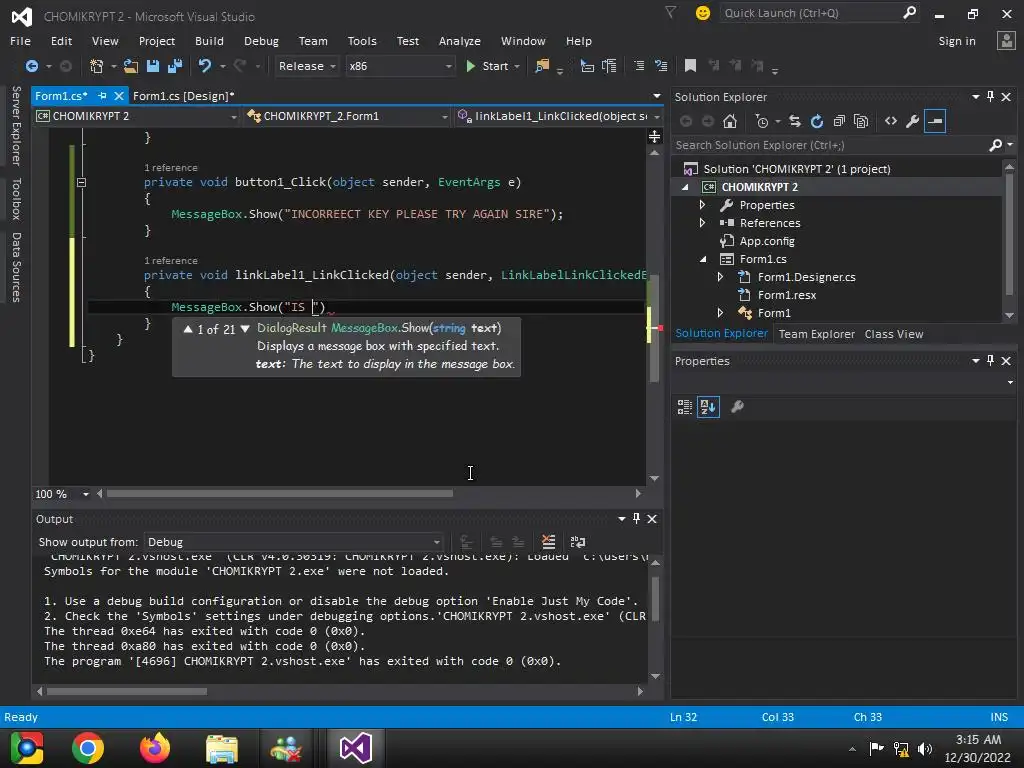The image size is (1024, 768).
Task: Open the CHOMIKRYPT_2.Form1 class dropdown
Action: [x=347, y=116]
